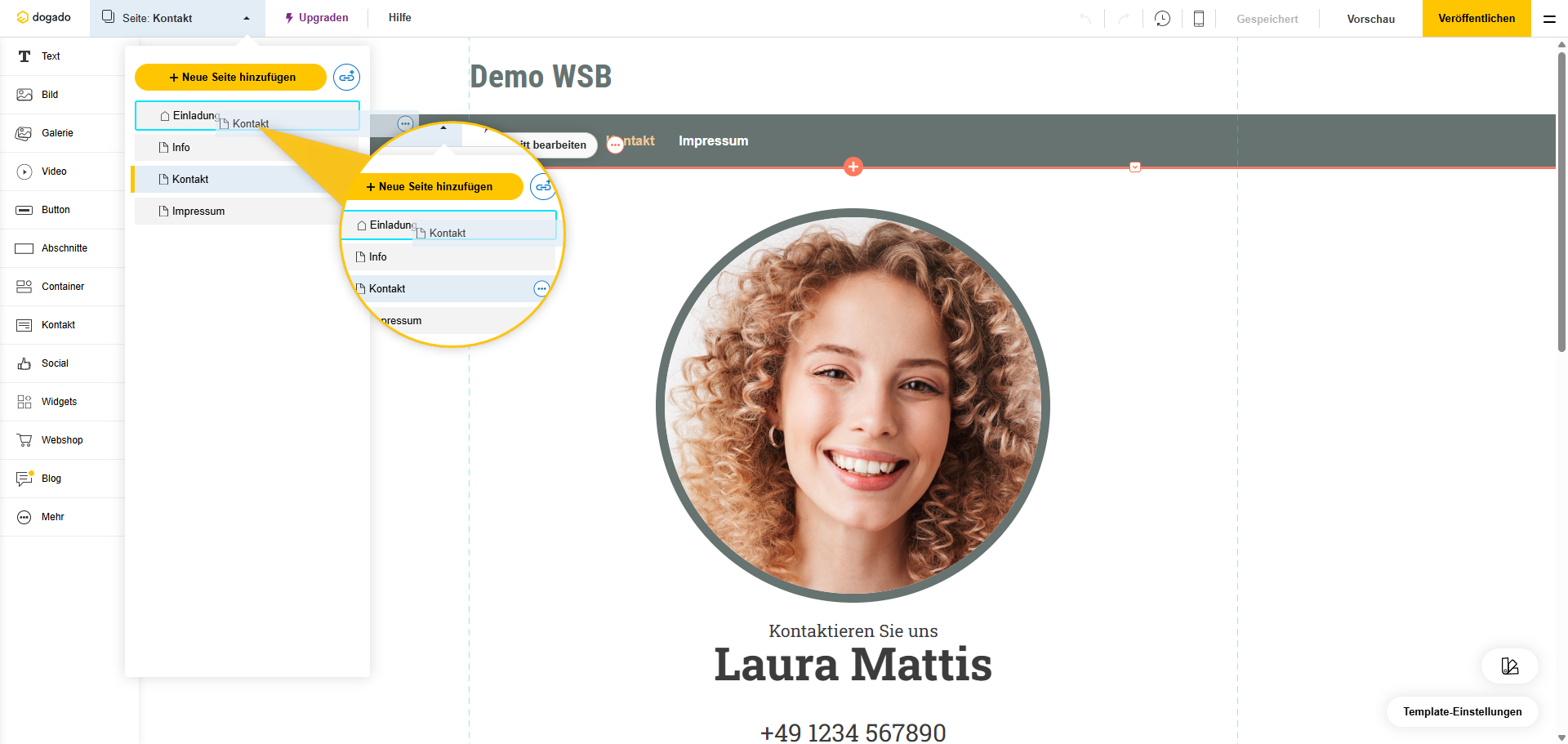The height and width of the screenshot is (744, 1568).
Task: Select Impressum in website navigation bar
Action: [713, 140]
